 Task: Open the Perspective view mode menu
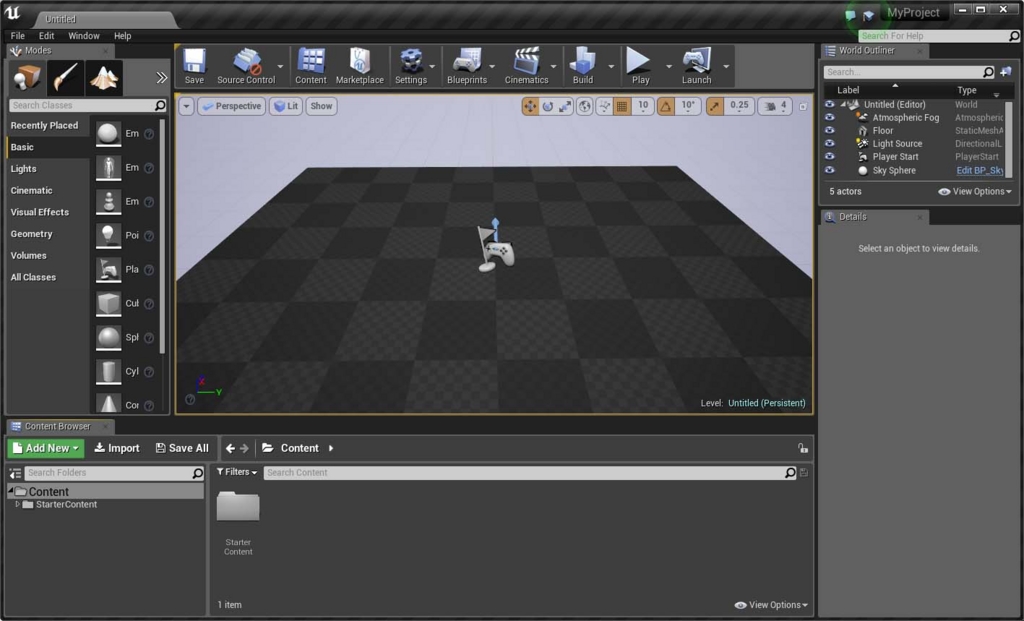[x=231, y=106]
